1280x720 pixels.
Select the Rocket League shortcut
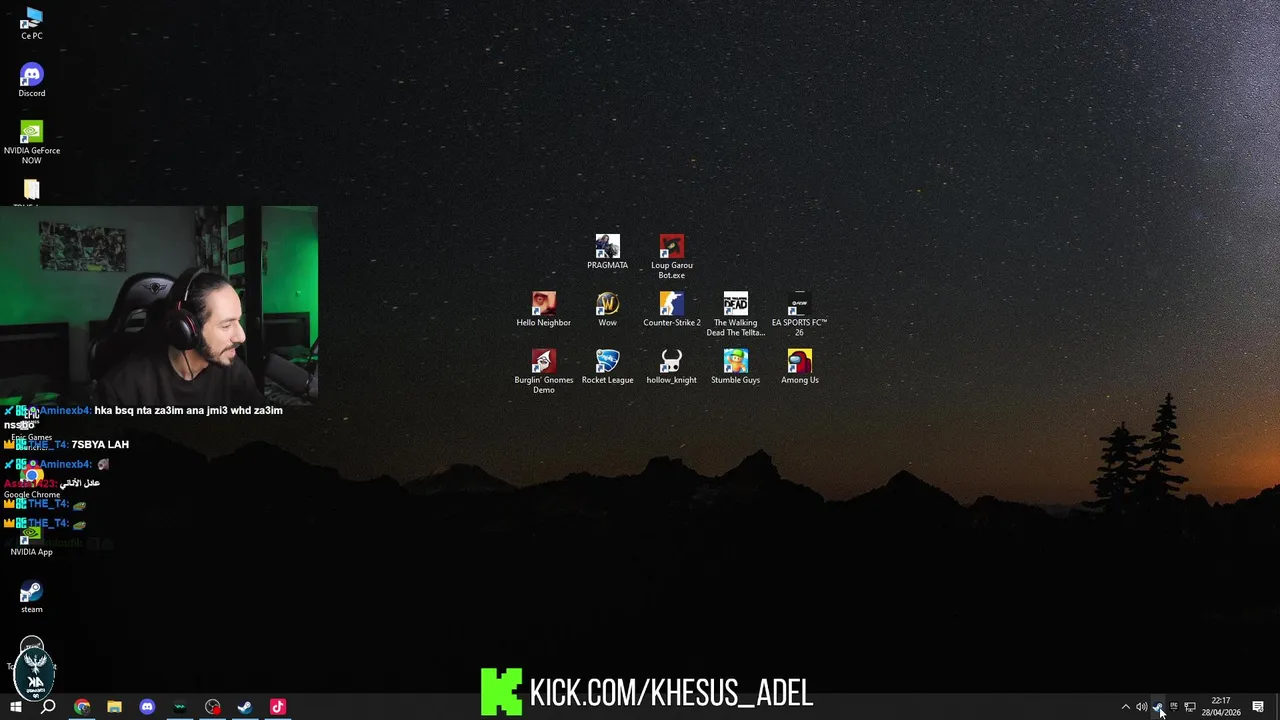607,367
